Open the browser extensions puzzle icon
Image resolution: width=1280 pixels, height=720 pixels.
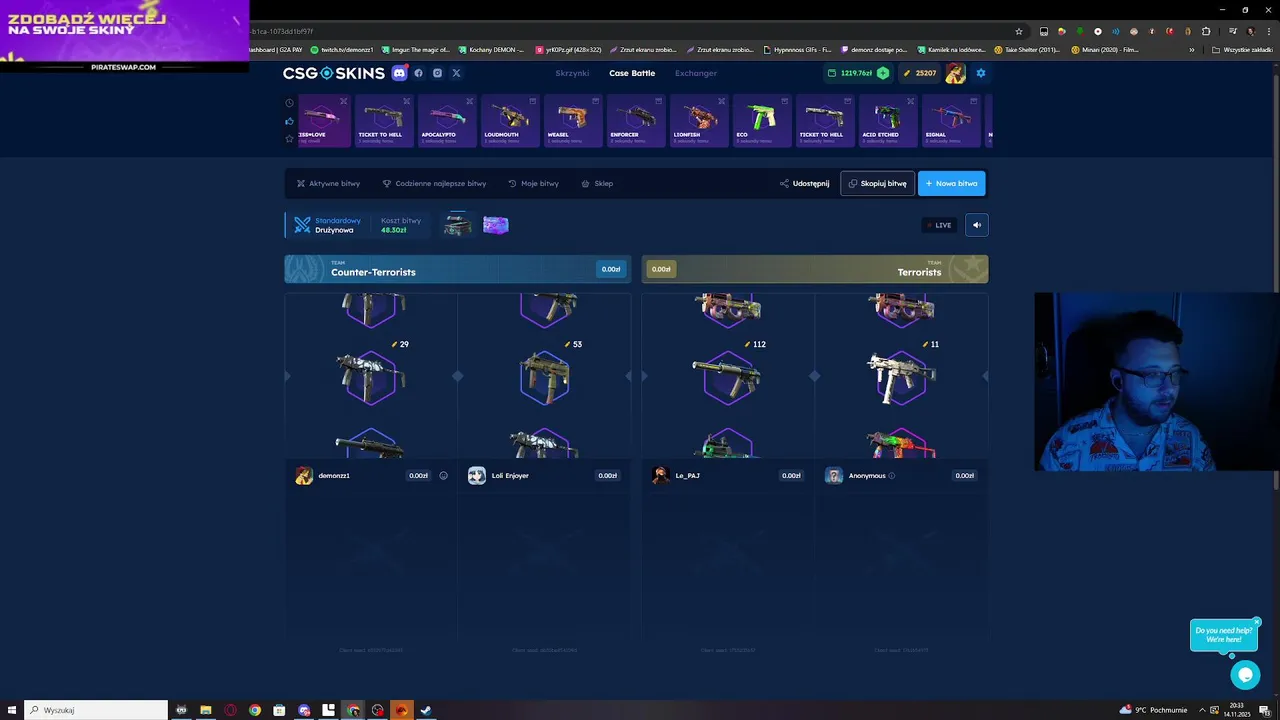(1206, 31)
